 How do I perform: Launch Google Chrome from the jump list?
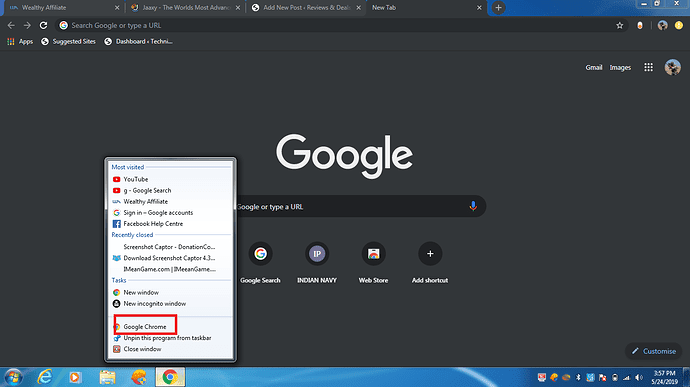(x=171, y=327)
